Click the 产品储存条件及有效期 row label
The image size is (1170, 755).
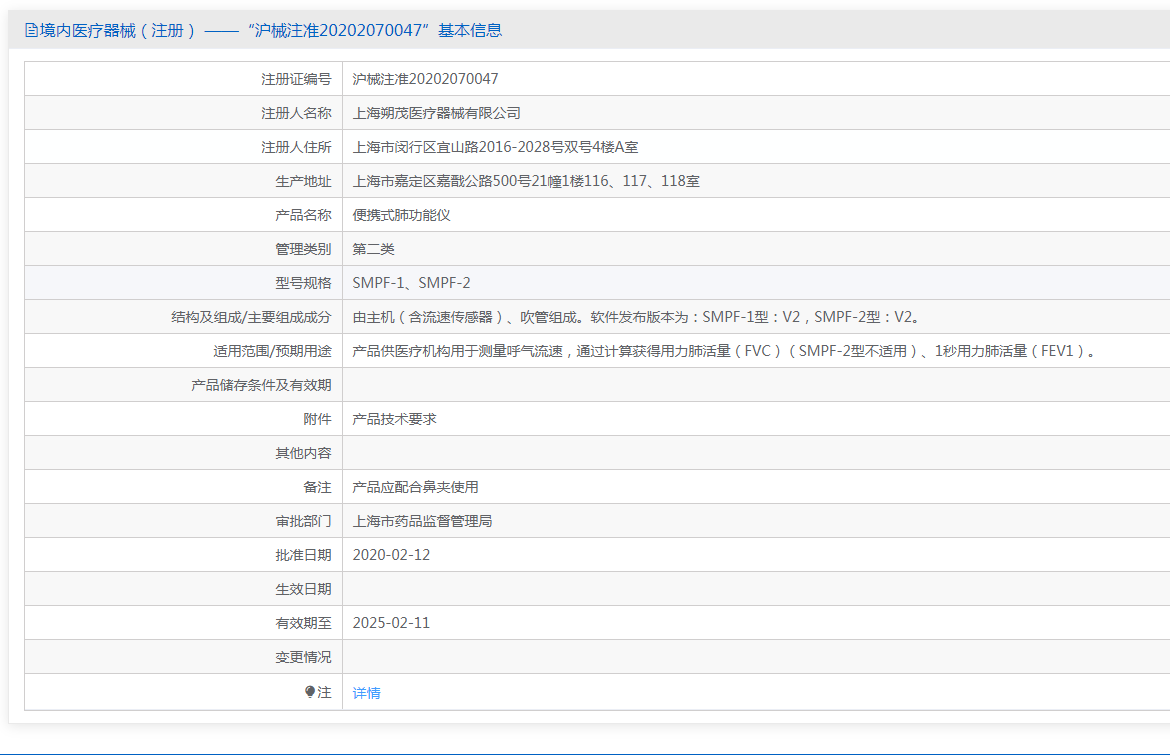click(261, 385)
